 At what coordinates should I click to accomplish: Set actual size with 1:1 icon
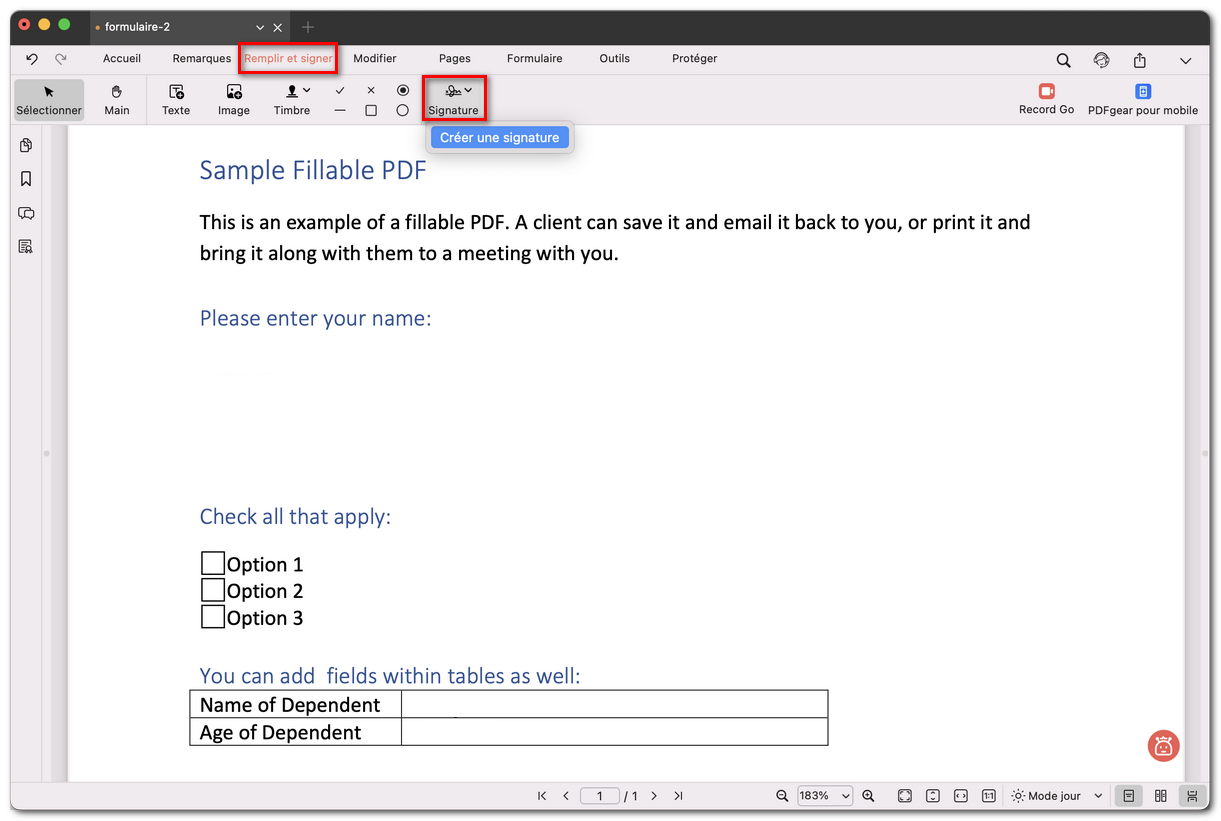click(989, 796)
